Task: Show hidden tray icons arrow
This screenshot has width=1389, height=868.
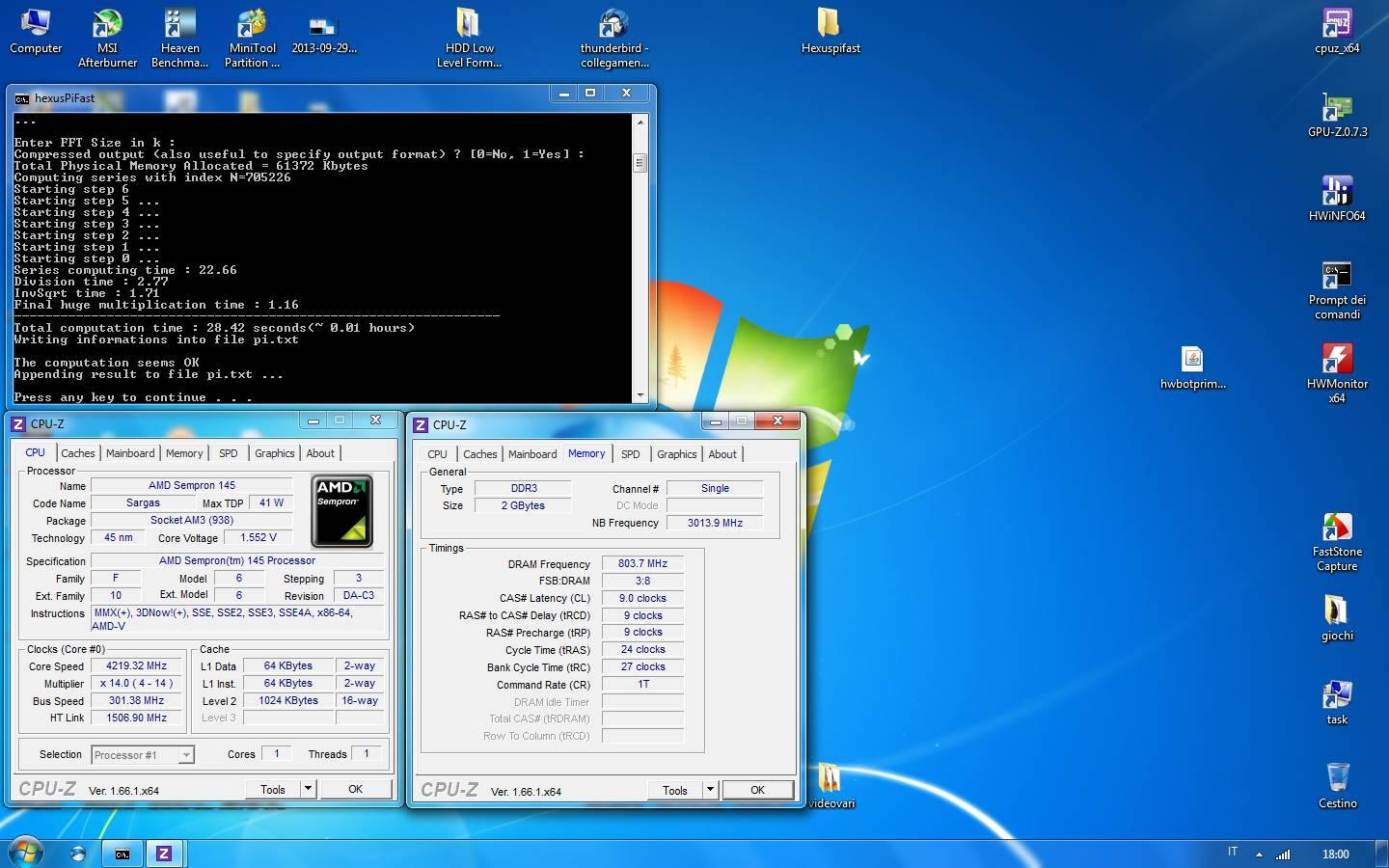Action: pos(1258,854)
